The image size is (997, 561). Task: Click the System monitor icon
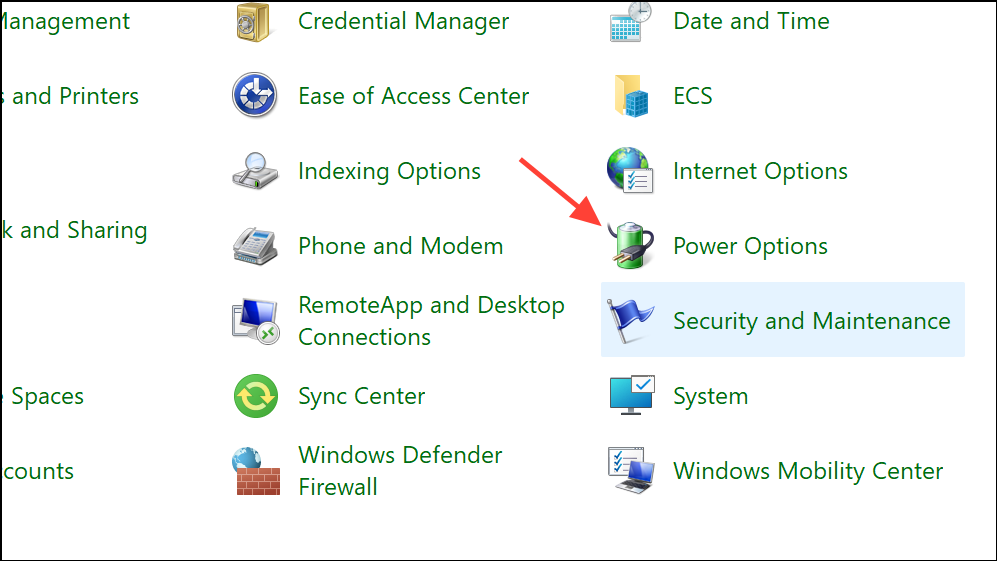point(631,395)
